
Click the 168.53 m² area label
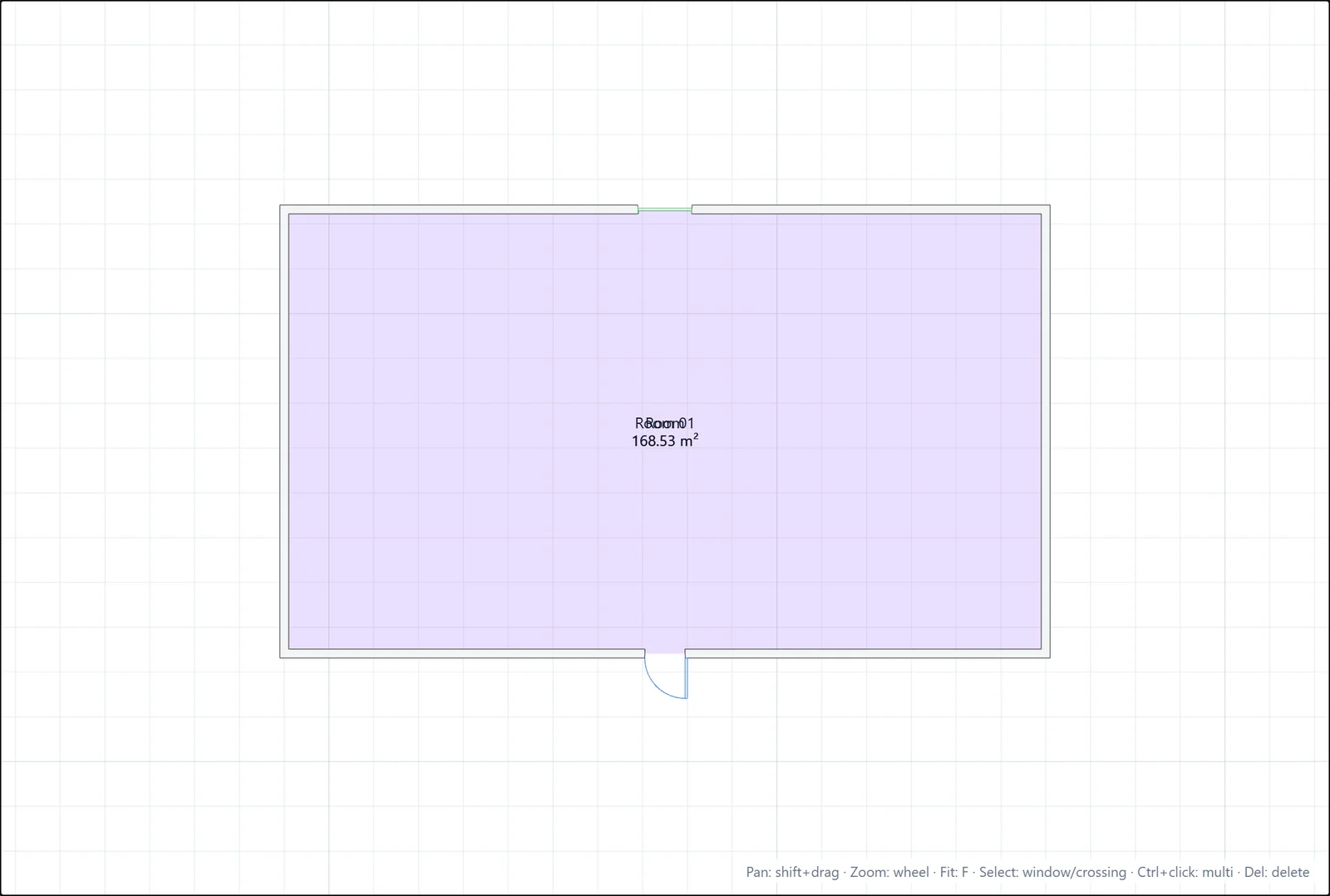665,441
